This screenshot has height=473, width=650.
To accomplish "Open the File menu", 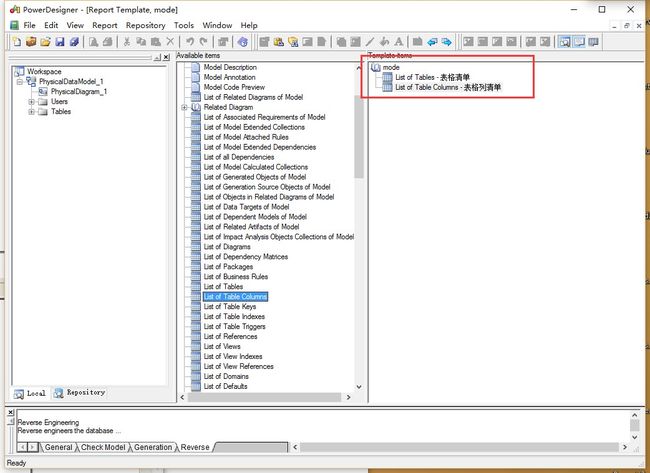I will [x=29, y=25].
